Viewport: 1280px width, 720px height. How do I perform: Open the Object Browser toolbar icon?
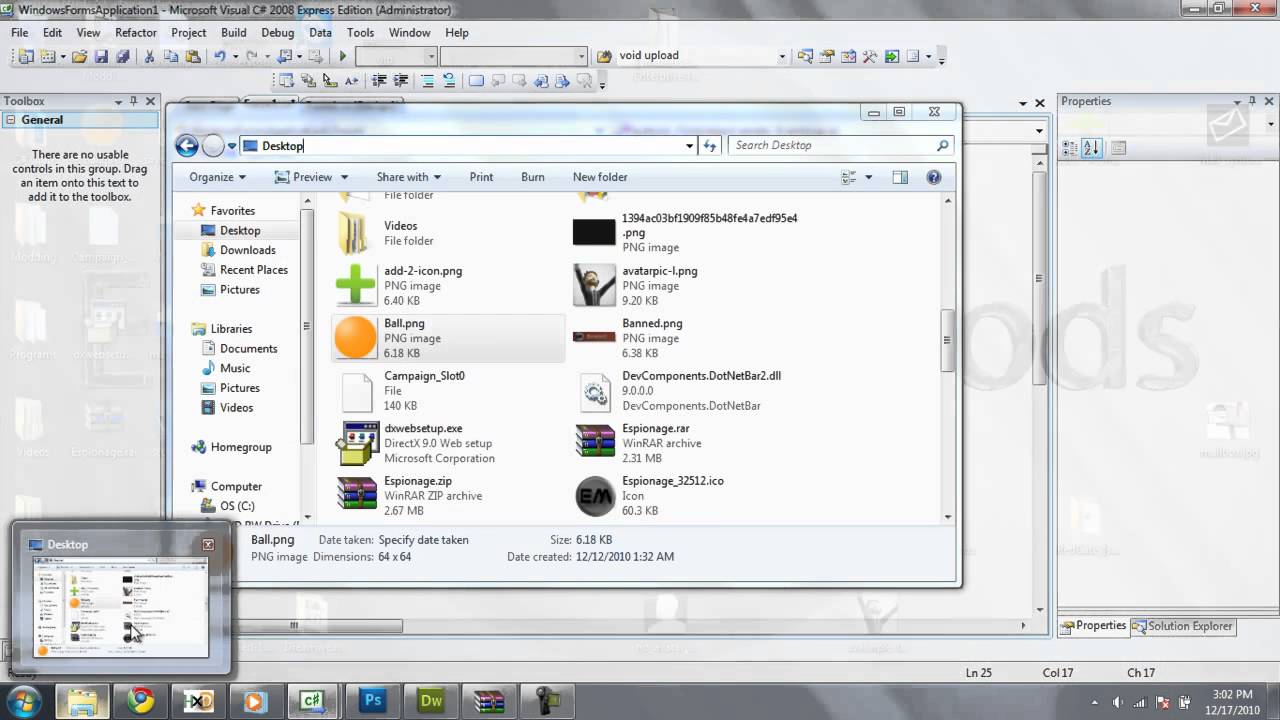coord(848,57)
